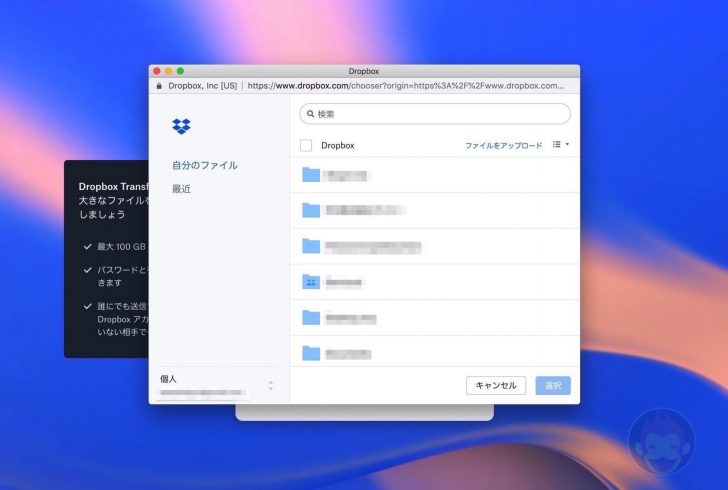Viewport: 728px width, 490px height.
Task: Click the 個人 account label
Action: [x=168, y=379]
